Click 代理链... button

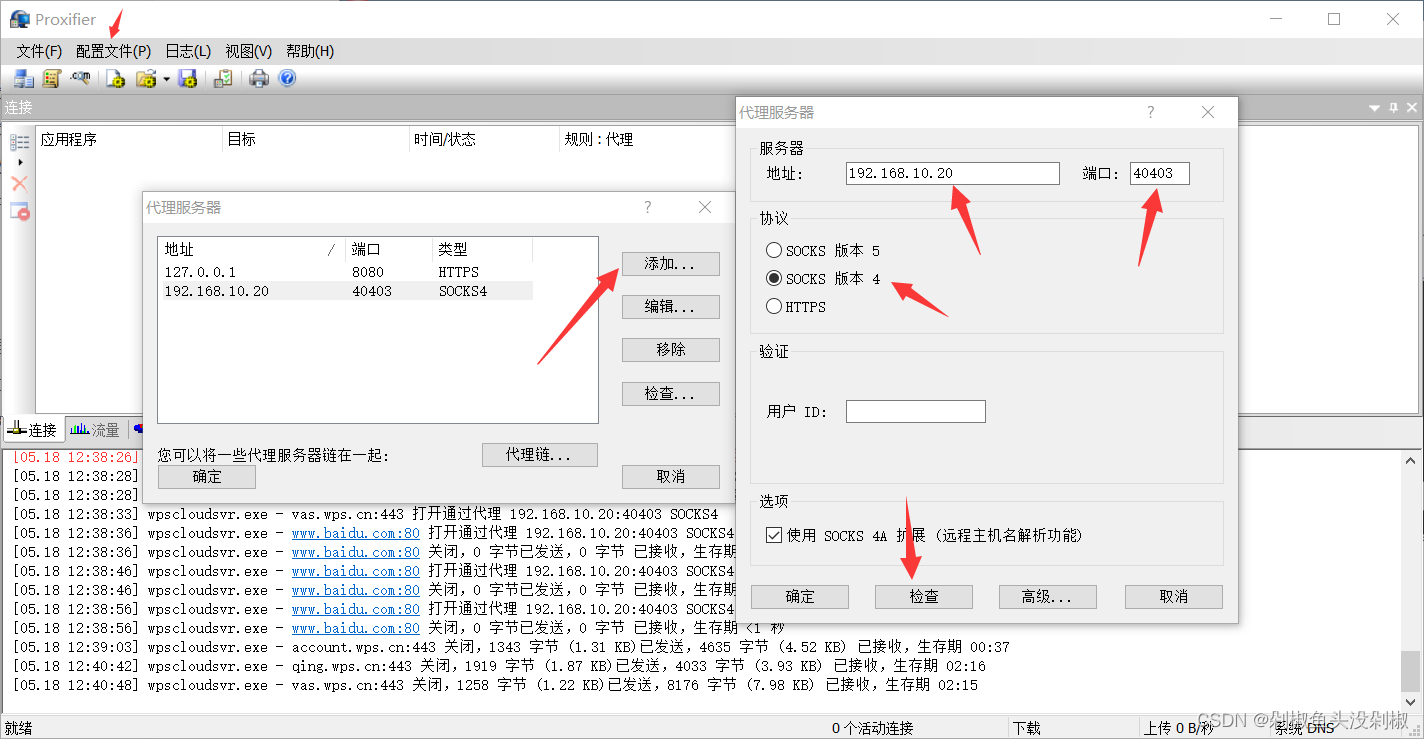(x=540, y=455)
